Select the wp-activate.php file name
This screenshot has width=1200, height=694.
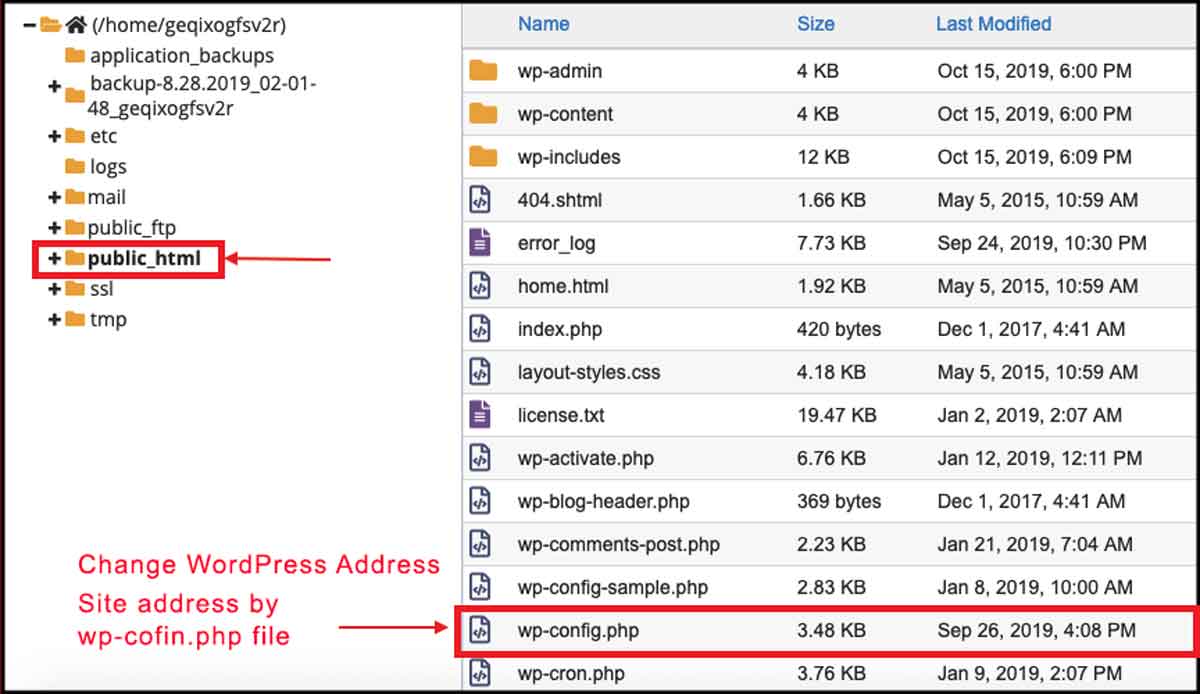[586, 458]
